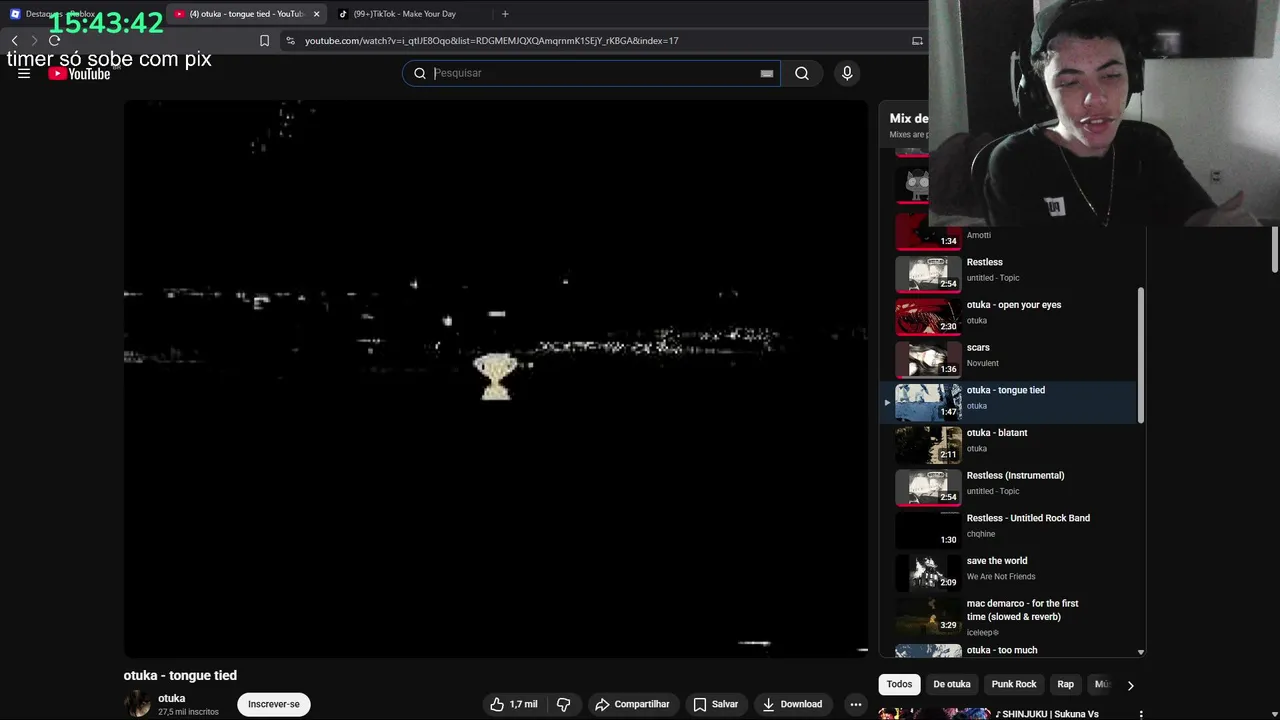Go forward with browser forward arrow
This screenshot has width=1280, height=720.
tap(33, 41)
